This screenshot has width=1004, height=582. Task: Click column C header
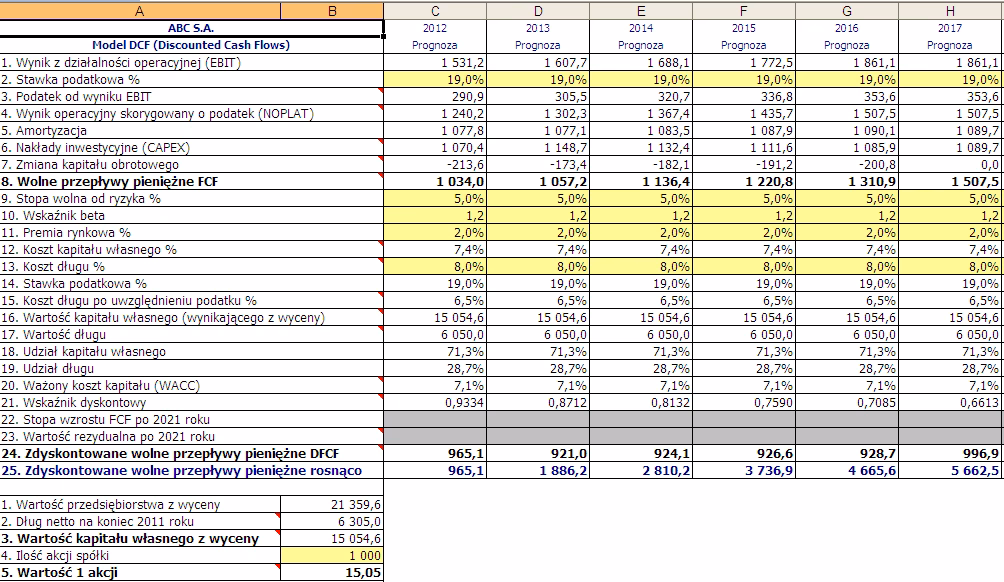[x=436, y=10]
